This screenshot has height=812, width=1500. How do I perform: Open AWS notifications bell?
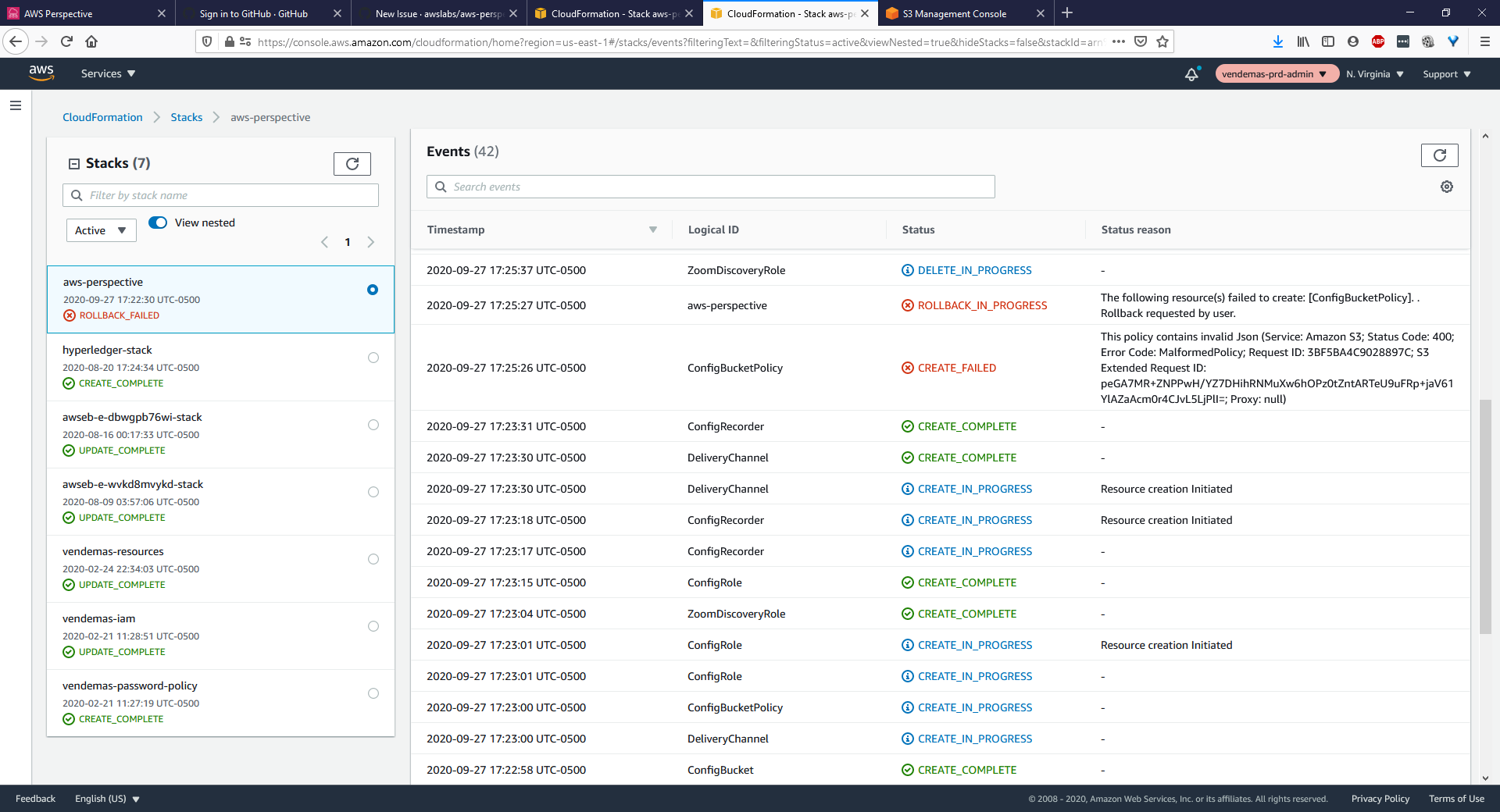1191,73
